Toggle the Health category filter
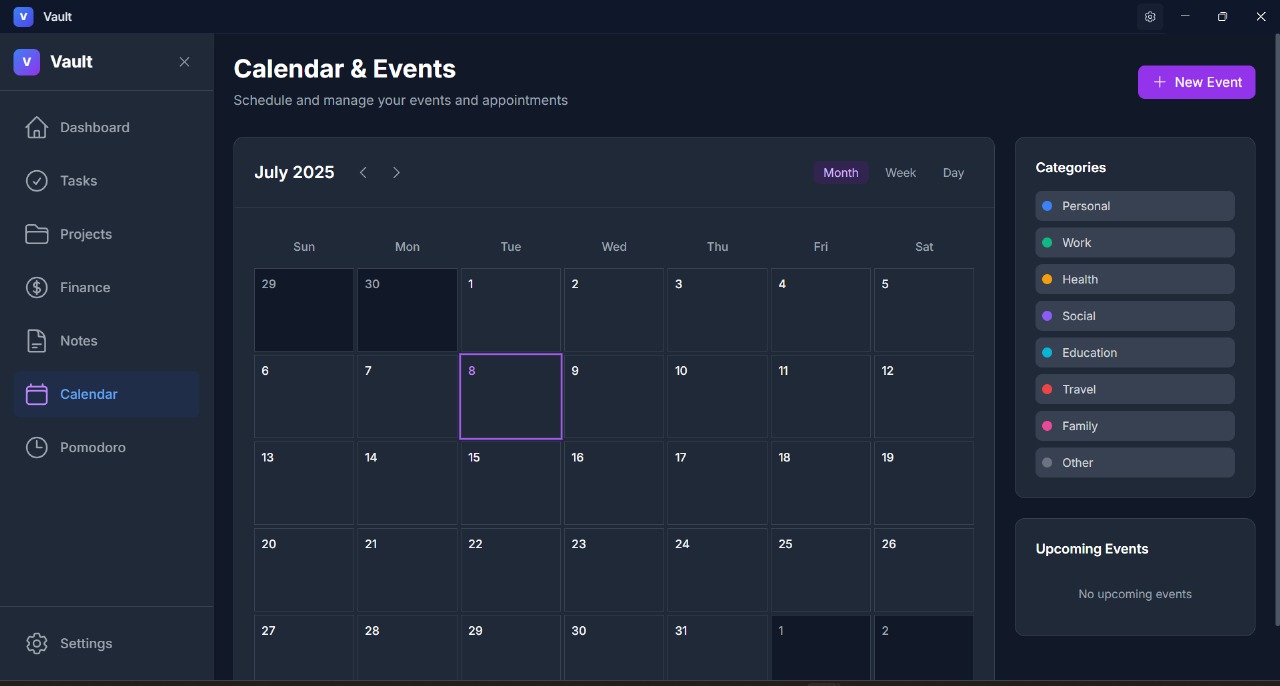The image size is (1280, 686). 1135,279
